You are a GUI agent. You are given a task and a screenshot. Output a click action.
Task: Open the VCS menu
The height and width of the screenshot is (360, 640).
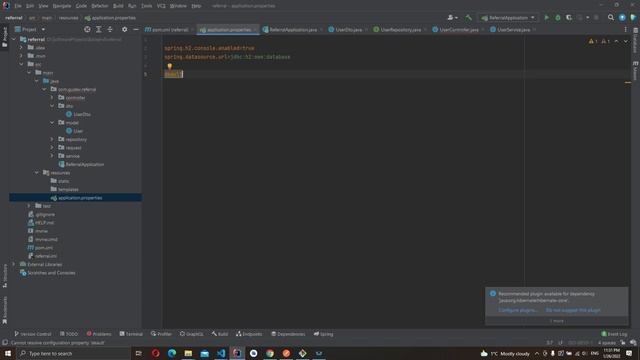161,6
